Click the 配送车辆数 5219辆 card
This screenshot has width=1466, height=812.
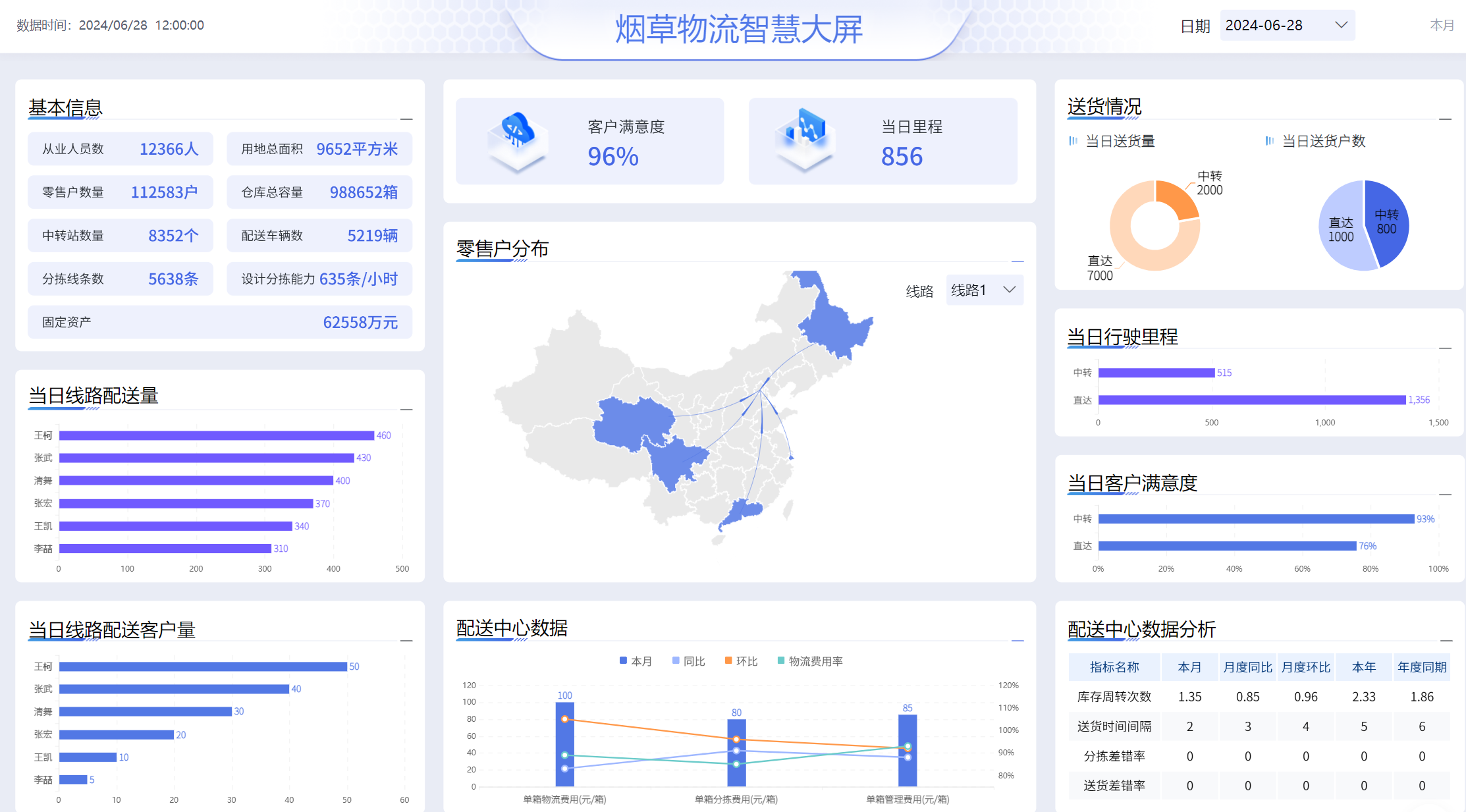point(319,236)
